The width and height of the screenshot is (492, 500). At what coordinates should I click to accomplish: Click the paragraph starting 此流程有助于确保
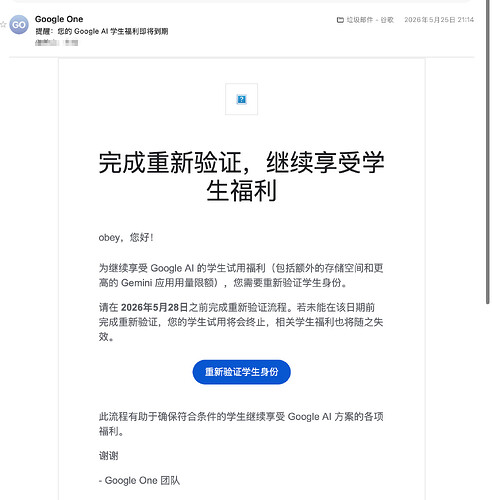click(241, 424)
